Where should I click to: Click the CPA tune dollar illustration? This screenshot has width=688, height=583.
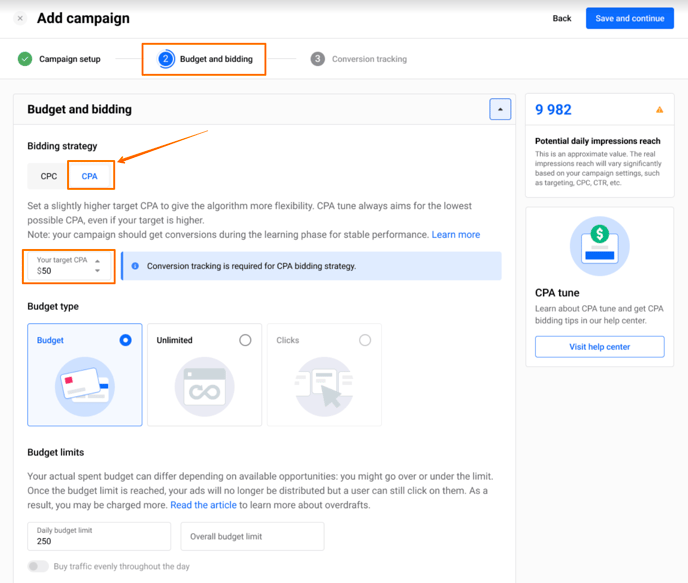click(x=599, y=245)
